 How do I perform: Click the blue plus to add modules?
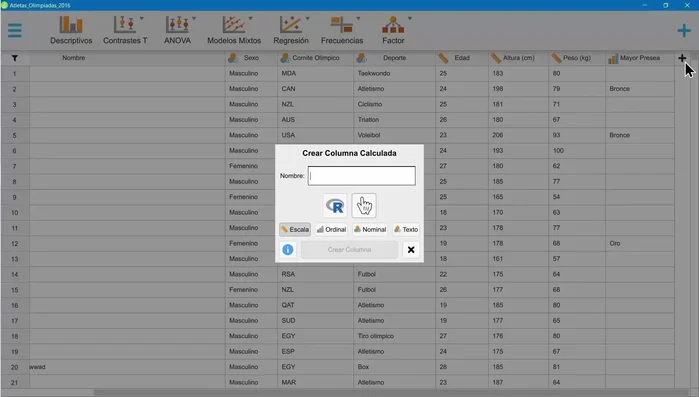[x=683, y=30]
